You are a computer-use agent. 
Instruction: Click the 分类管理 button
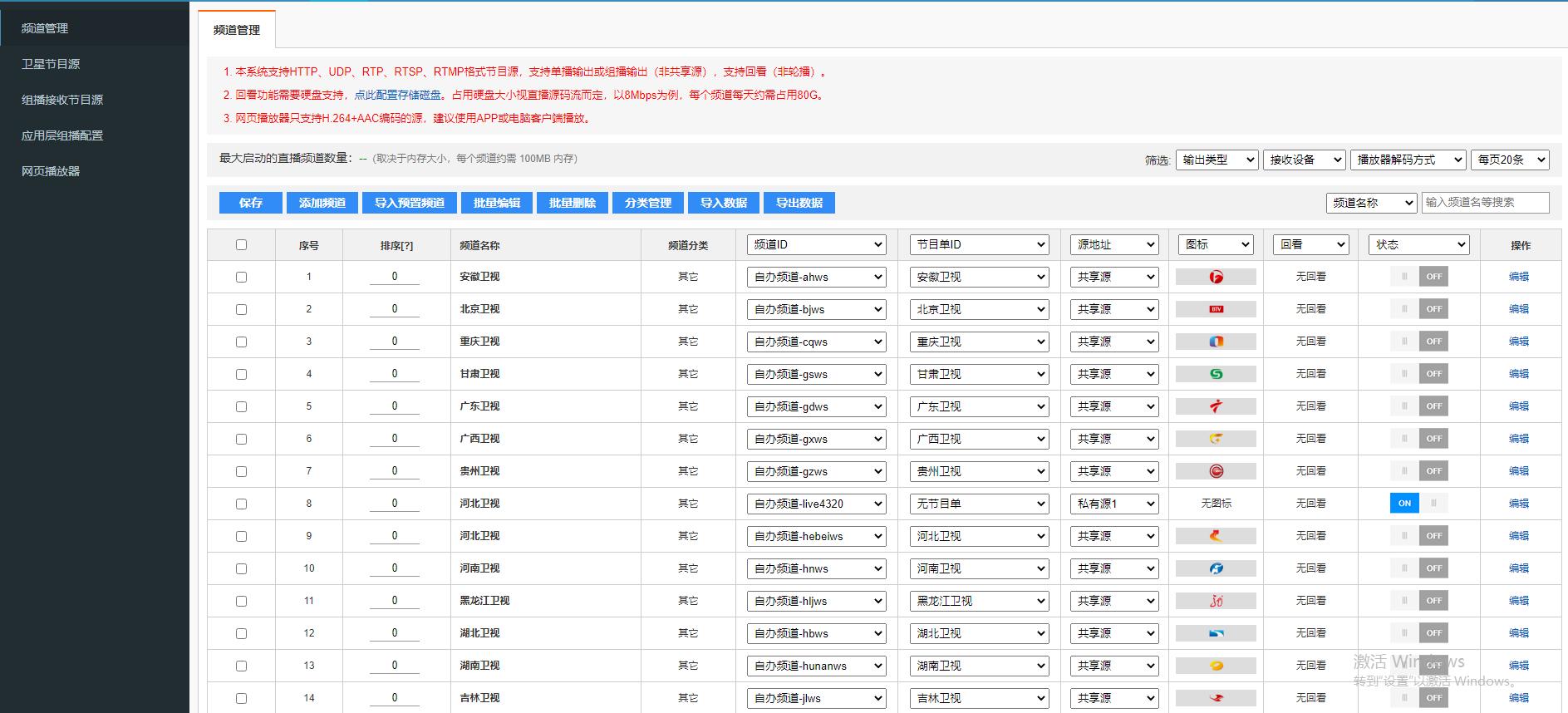click(x=648, y=203)
